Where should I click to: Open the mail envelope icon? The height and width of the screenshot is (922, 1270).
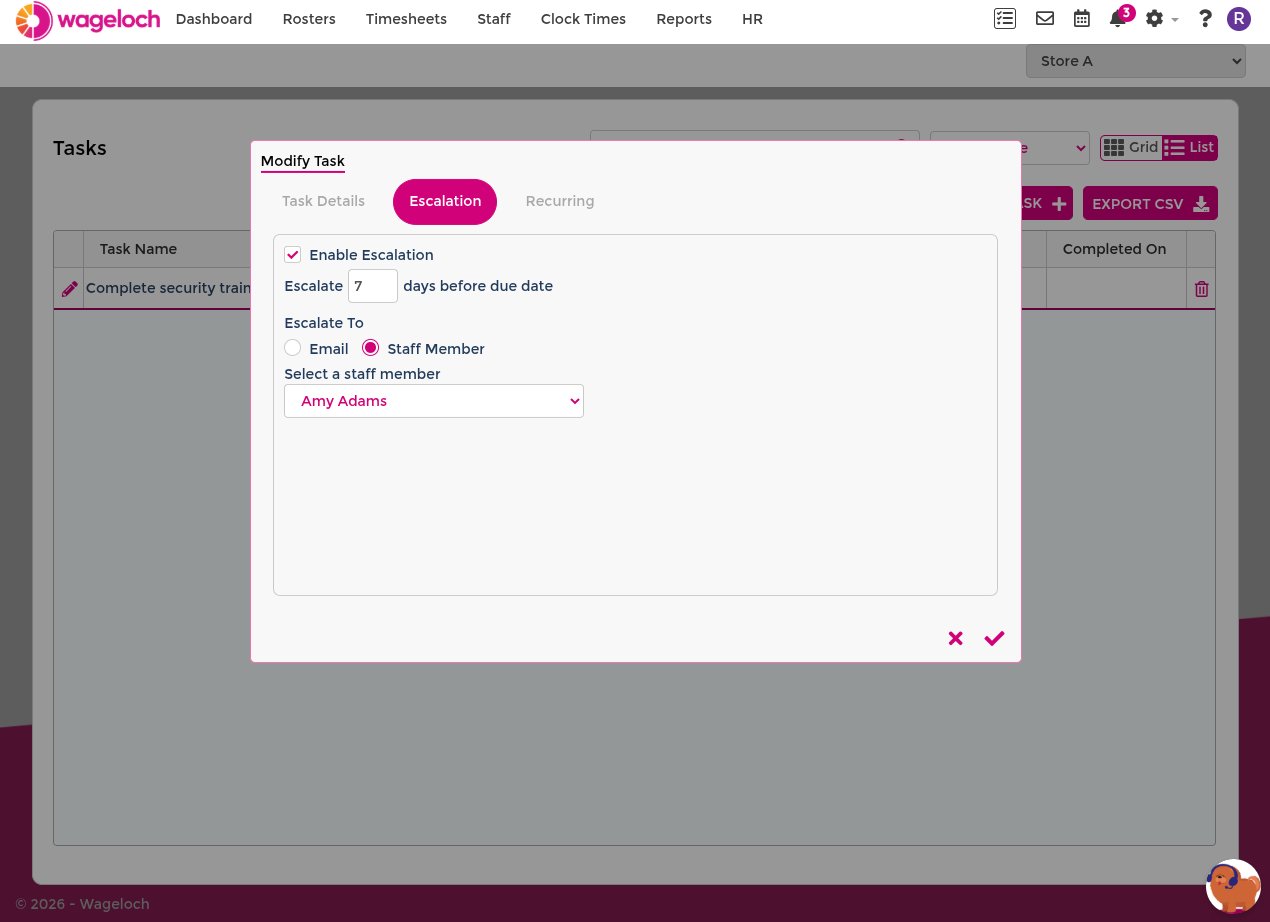pos(1045,19)
